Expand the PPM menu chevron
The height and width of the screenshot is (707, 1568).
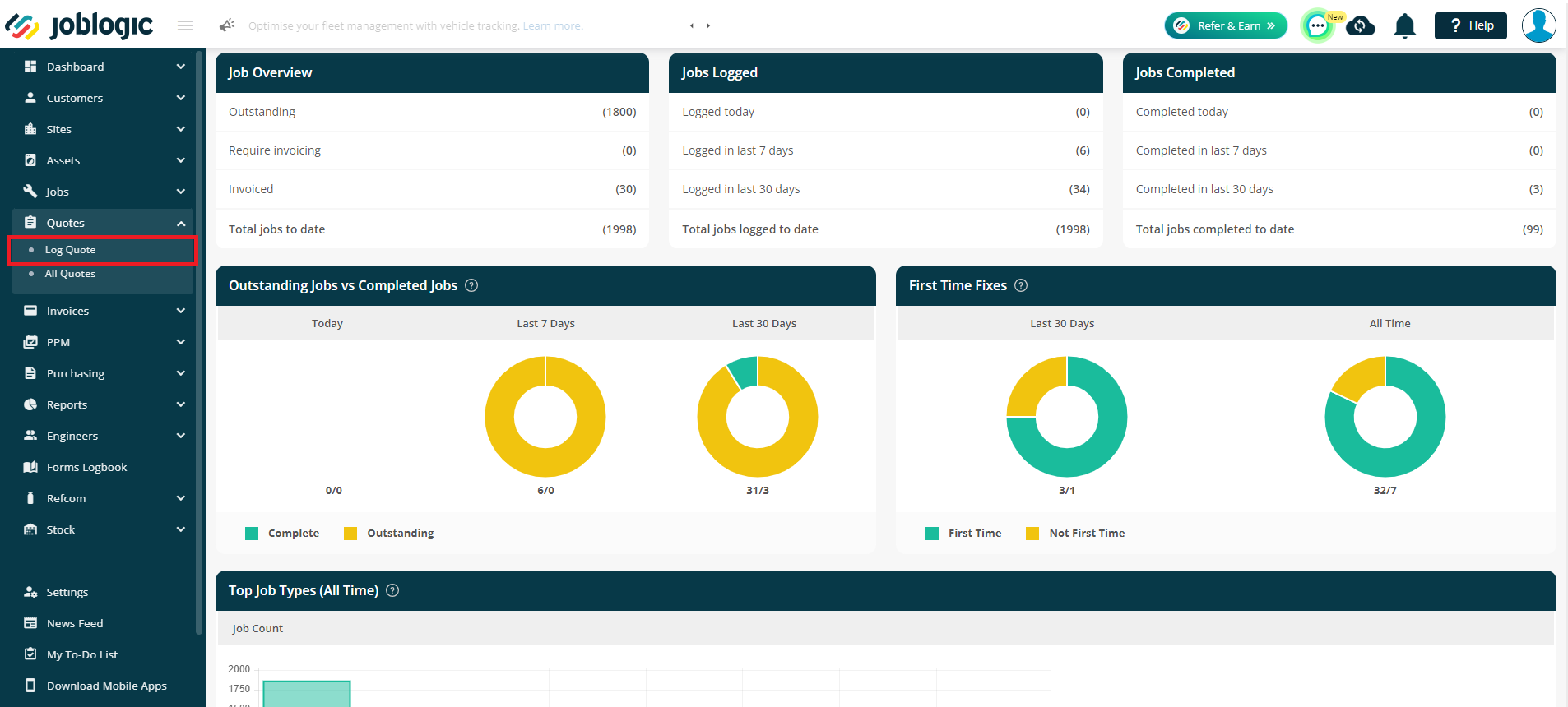(x=181, y=342)
